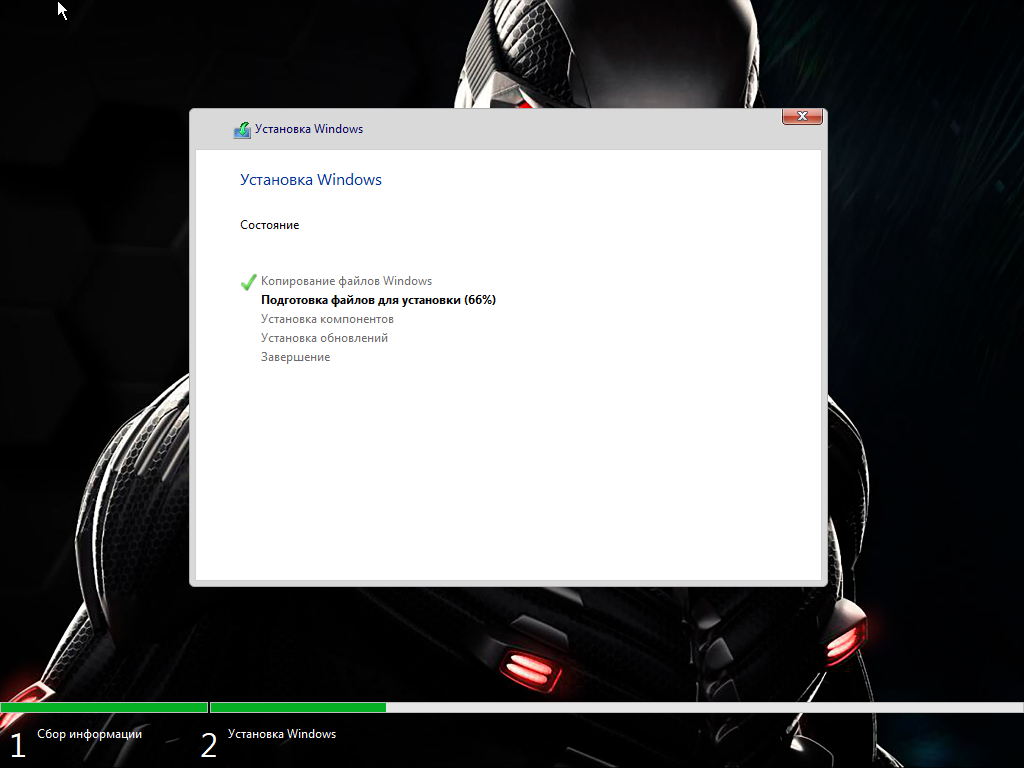The height and width of the screenshot is (768, 1024).
Task: Click stage 2 'Установка Windows' label at bottom
Action: pos(281,734)
